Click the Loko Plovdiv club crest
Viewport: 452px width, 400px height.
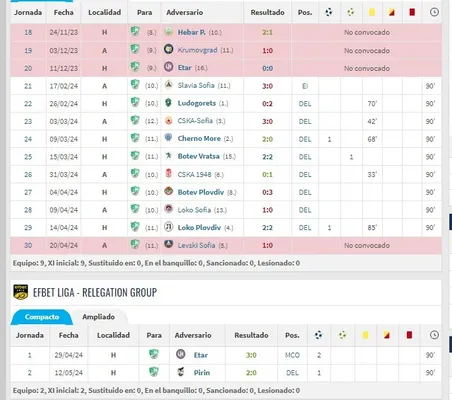tap(169, 227)
